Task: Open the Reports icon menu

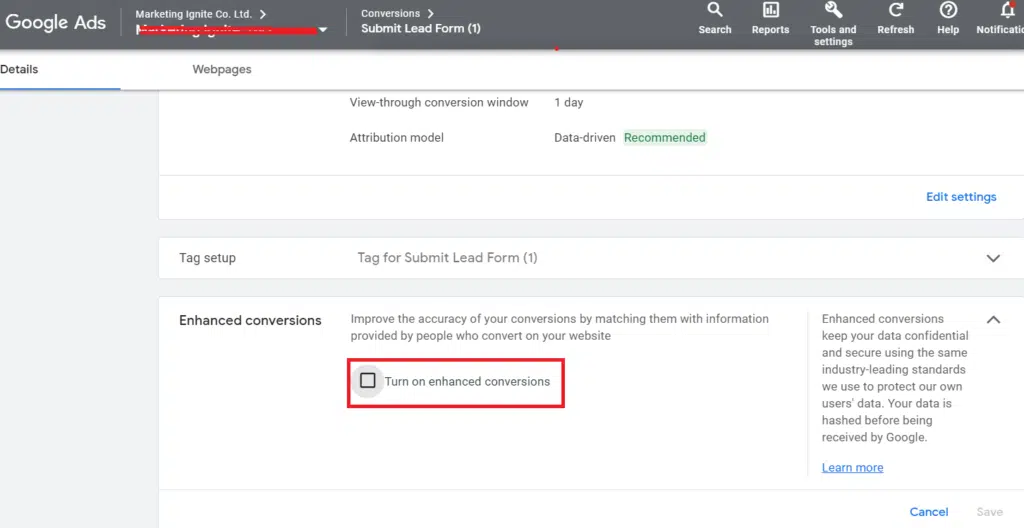Action: [770, 18]
